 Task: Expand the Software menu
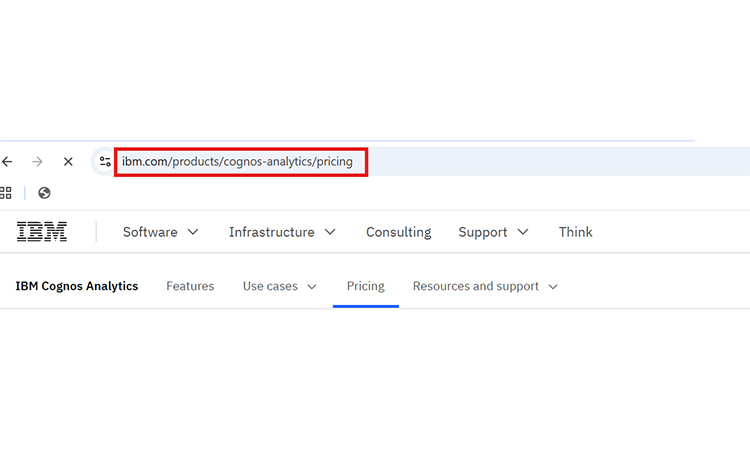coord(160,232)
